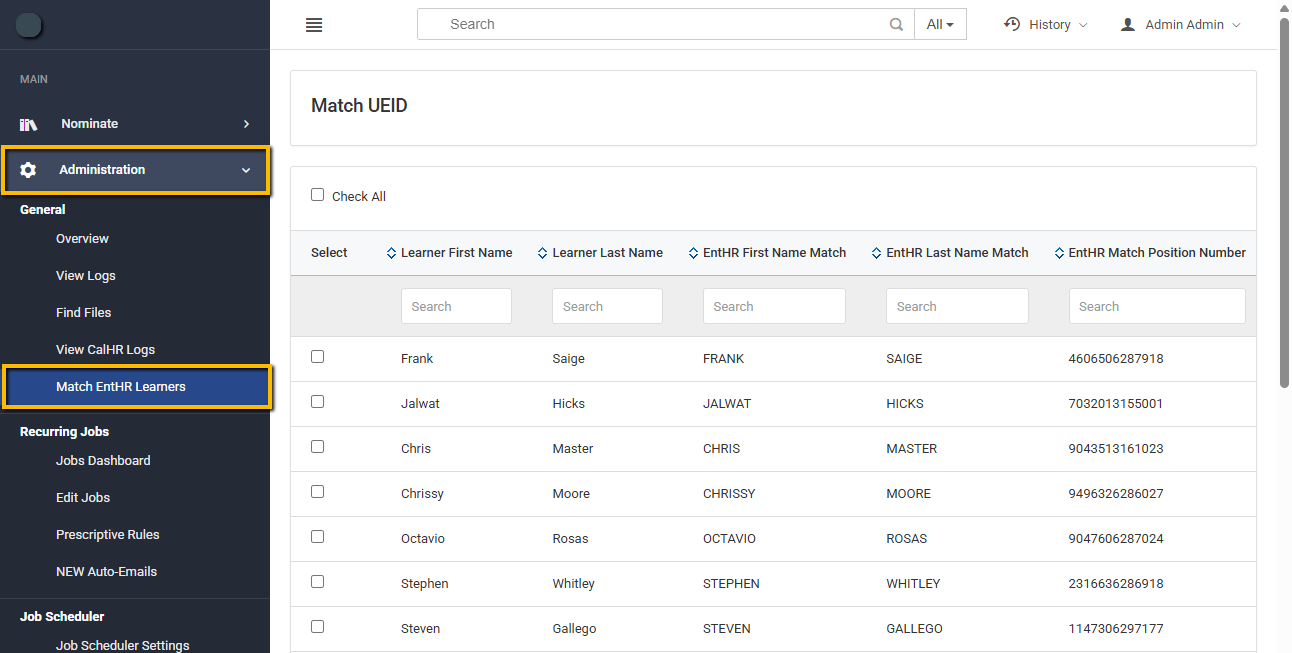Click the Administration gear icon

point(28,169)
